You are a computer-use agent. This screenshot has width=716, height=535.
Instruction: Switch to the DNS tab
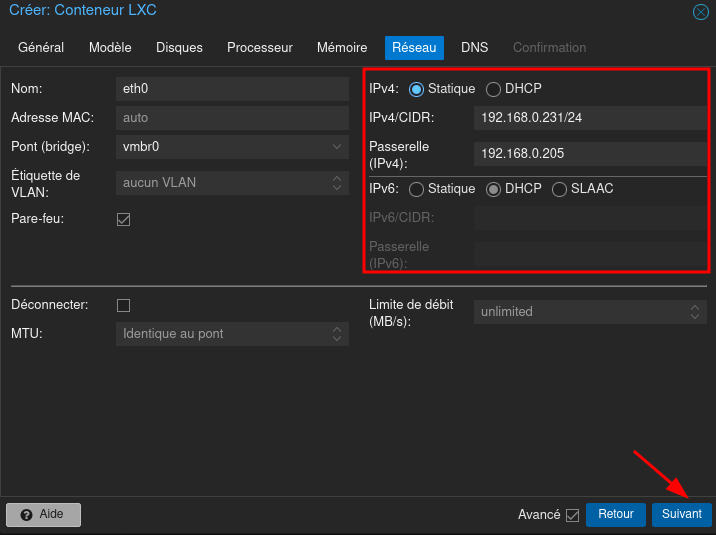click(474, 48)
